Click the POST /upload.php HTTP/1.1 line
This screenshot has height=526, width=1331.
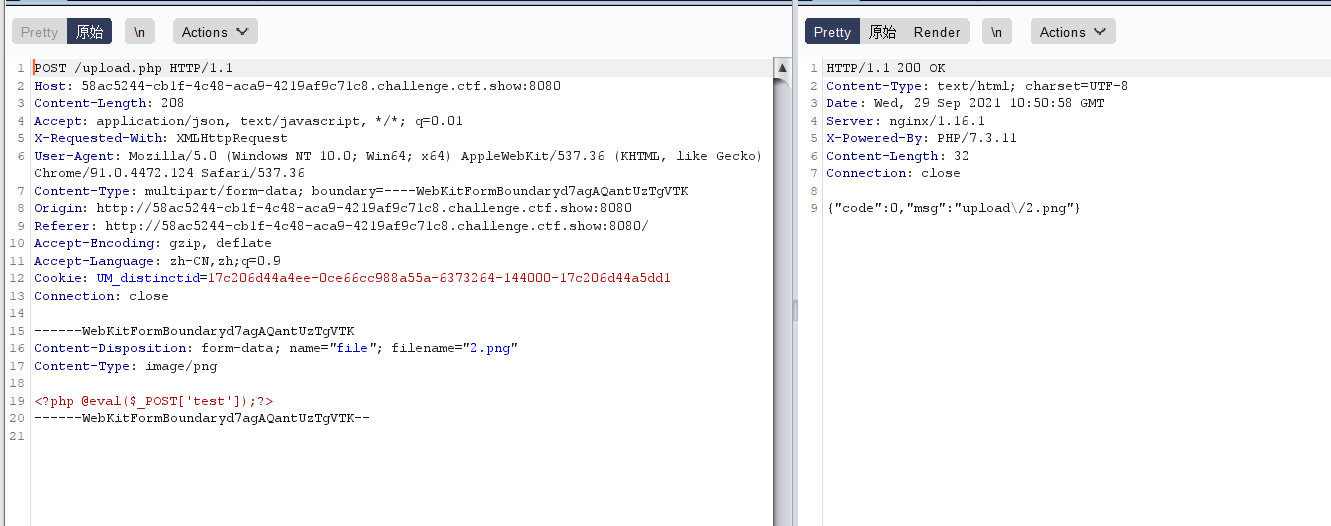point(133,68)
